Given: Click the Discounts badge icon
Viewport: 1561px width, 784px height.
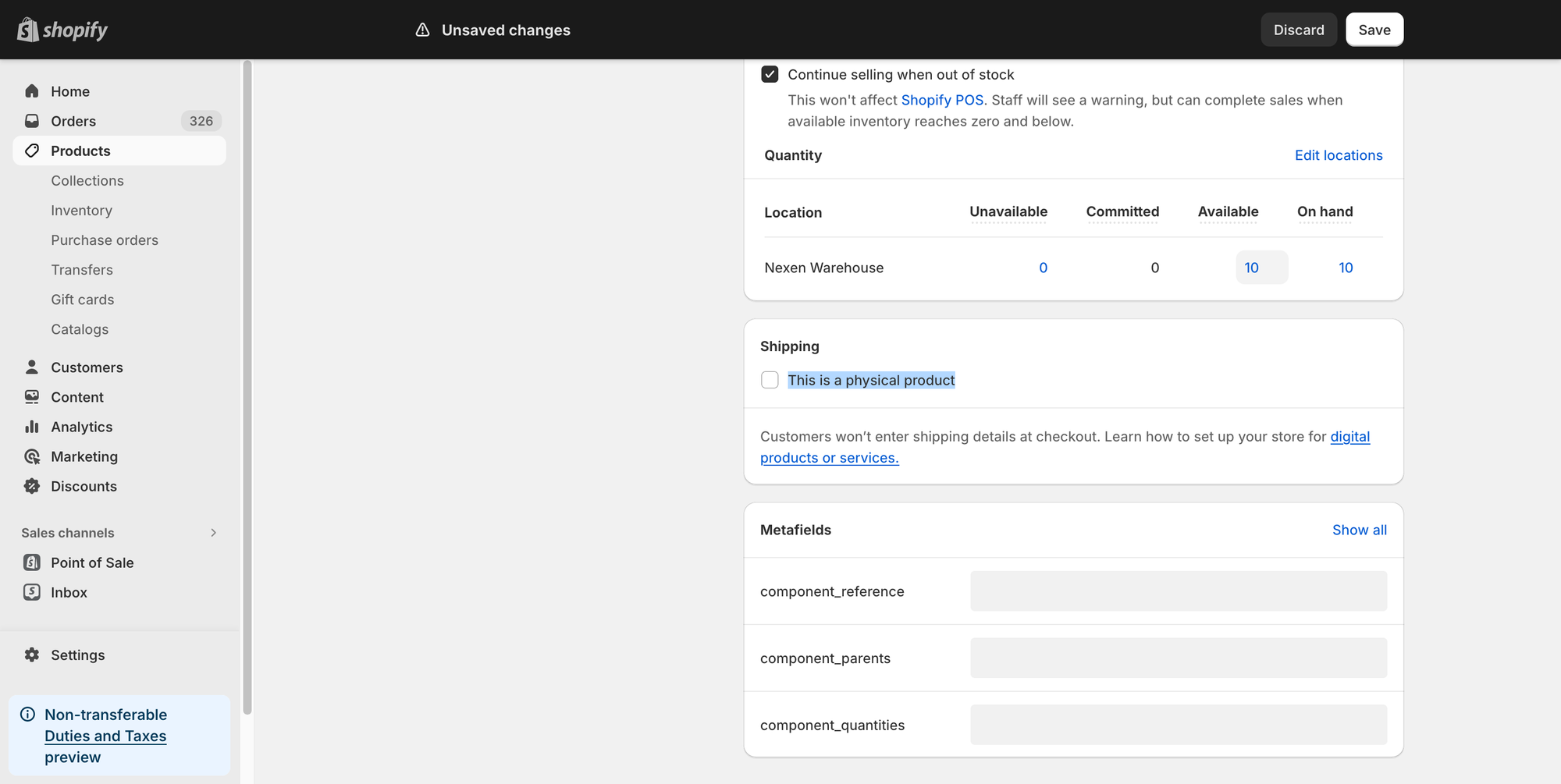Looking at the screenshot, I should point(32,486).
